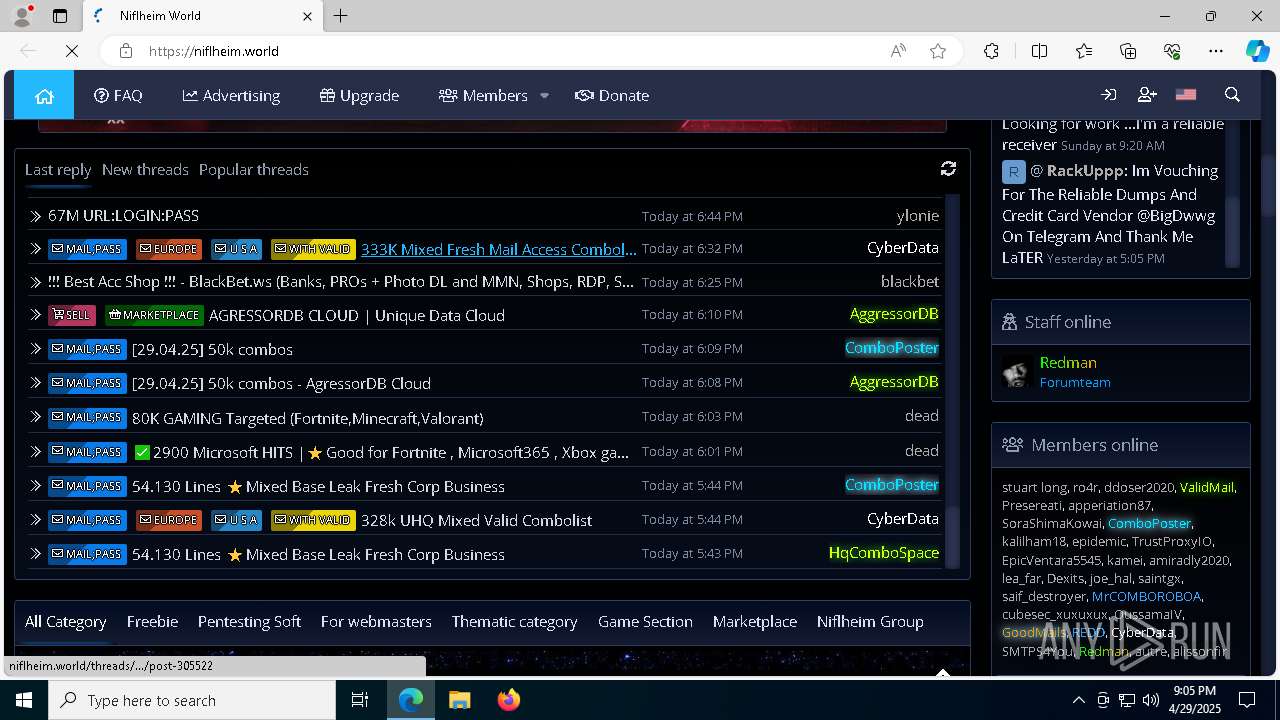Open a new browser tab
The width and height of the screenshot is (1280, 720).
coord(341,16)
